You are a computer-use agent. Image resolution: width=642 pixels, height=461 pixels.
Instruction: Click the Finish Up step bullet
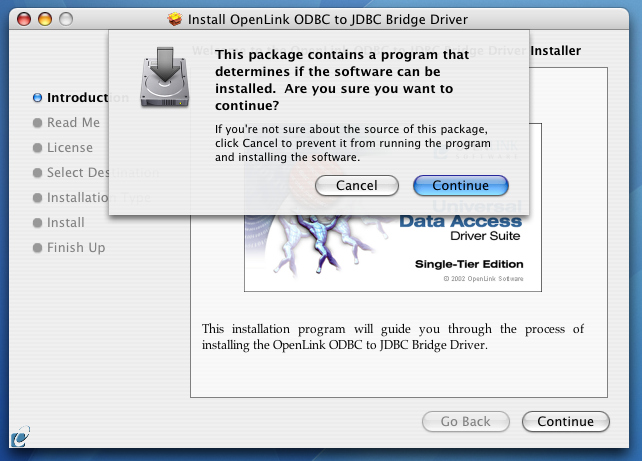(x=37, y=248)
